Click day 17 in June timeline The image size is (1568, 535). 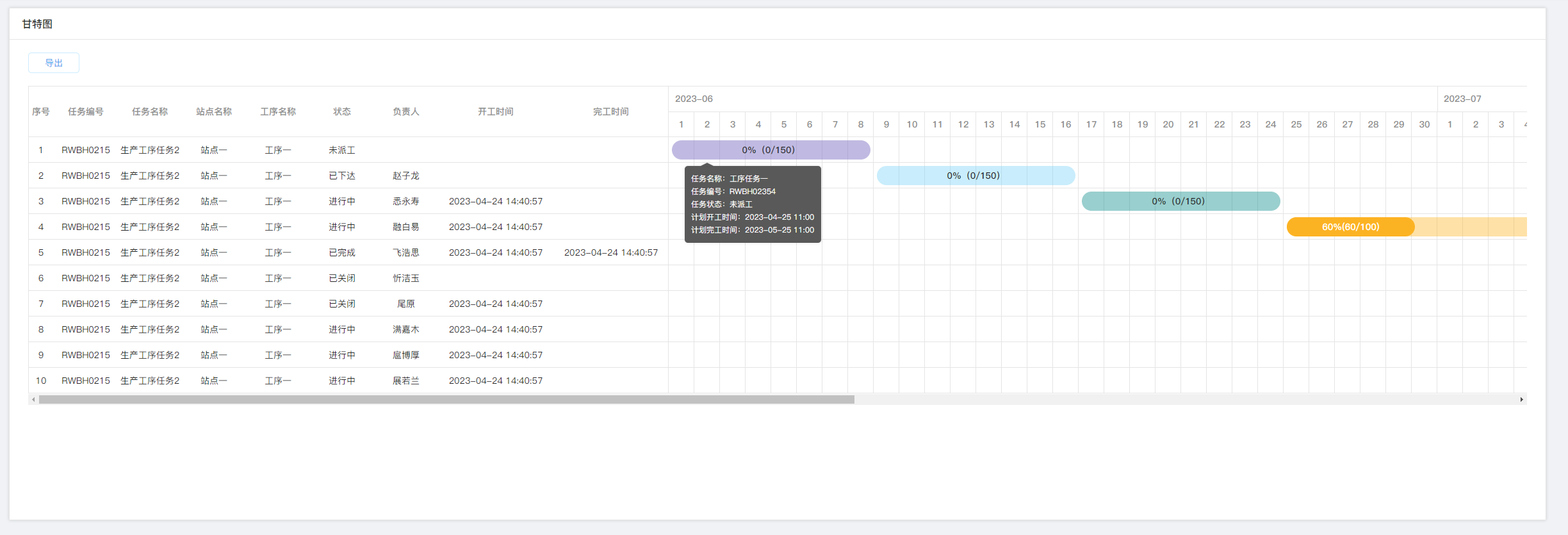point(1091,124)
